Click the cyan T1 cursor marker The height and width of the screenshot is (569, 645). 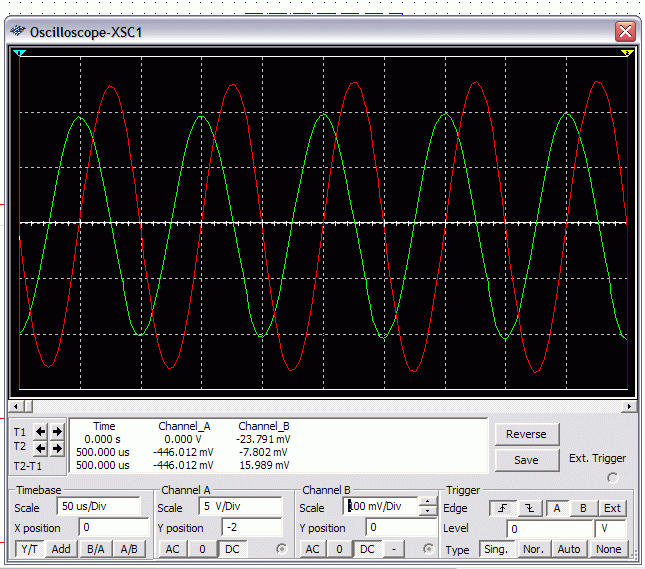[x=19, y=52]
